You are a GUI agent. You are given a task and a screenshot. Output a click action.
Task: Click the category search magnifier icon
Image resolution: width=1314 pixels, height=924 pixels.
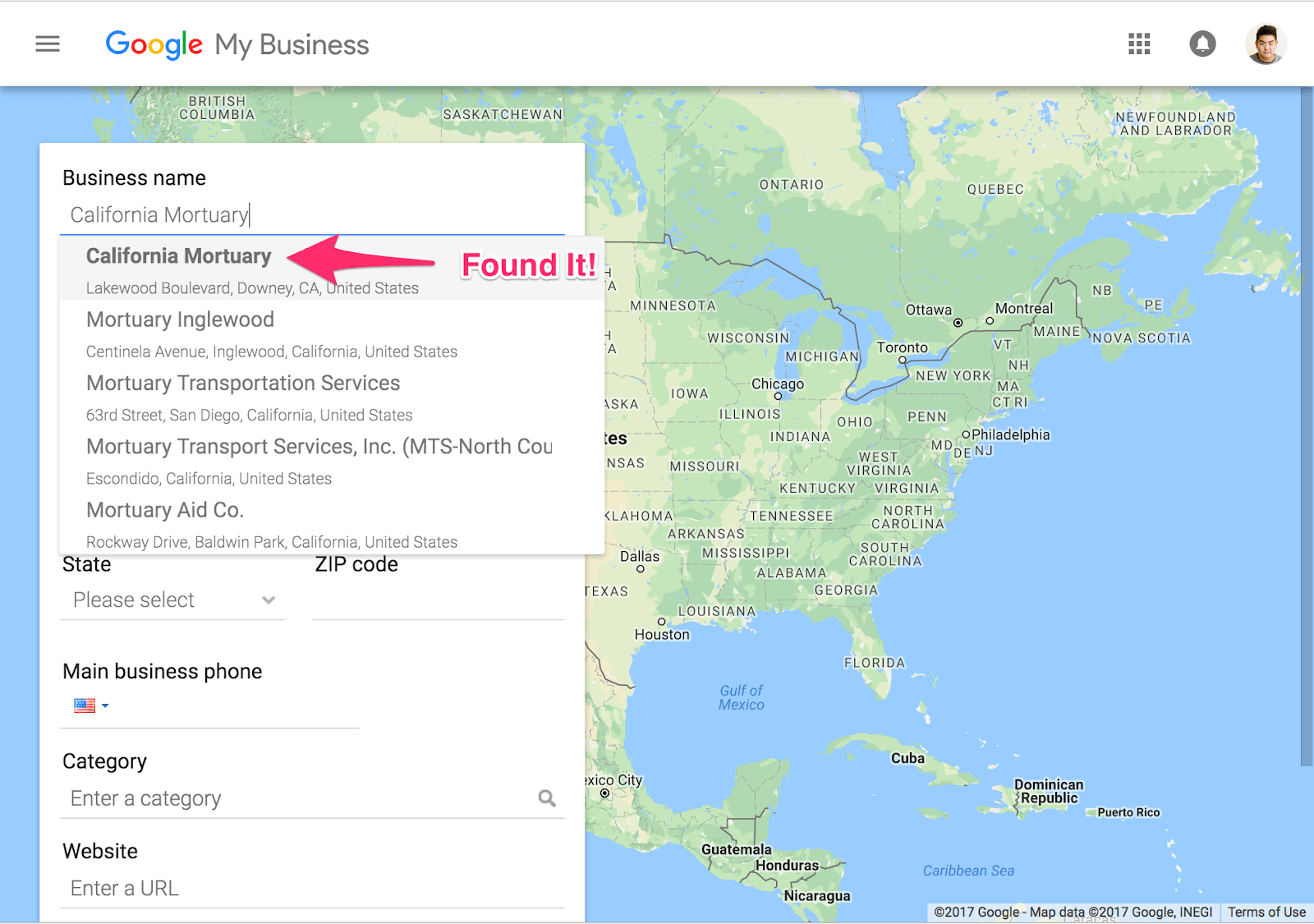[x=547, y=798]
